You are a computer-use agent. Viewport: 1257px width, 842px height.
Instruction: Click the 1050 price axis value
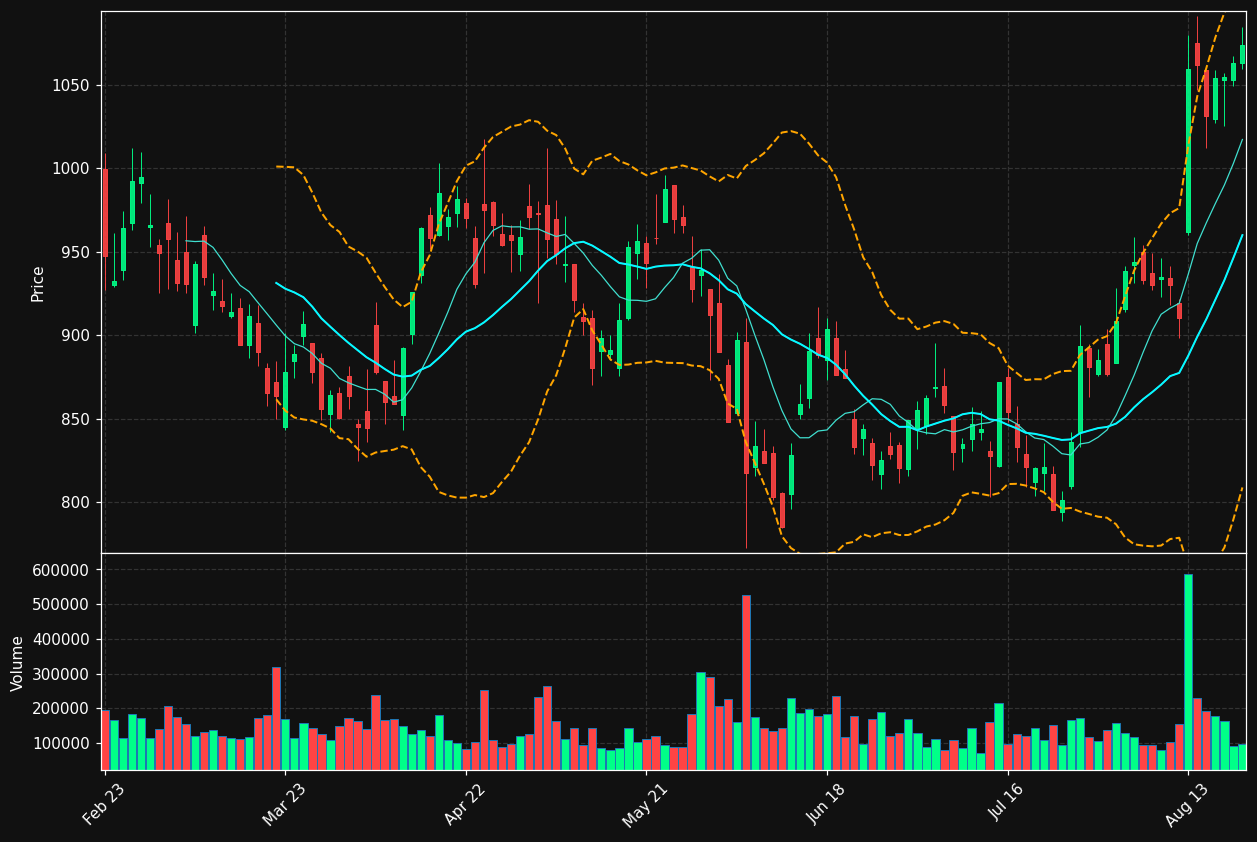click(71, 86)
